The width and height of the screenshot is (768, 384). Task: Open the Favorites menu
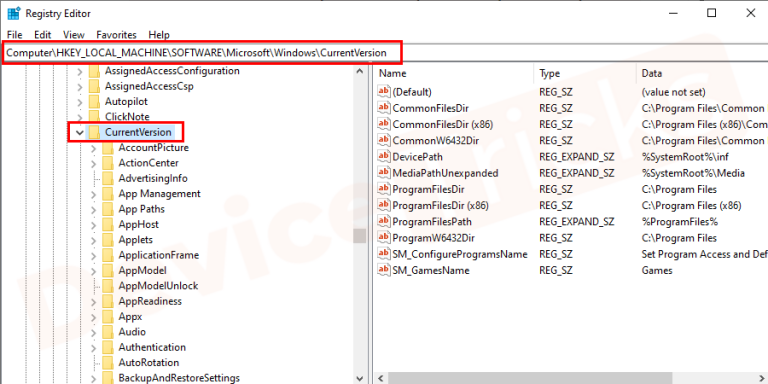pos(117,35)
